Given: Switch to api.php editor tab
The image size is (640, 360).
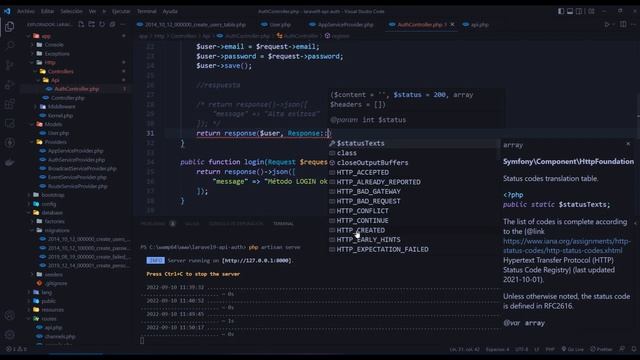Looking at the screenshot, I should (476, 24).
